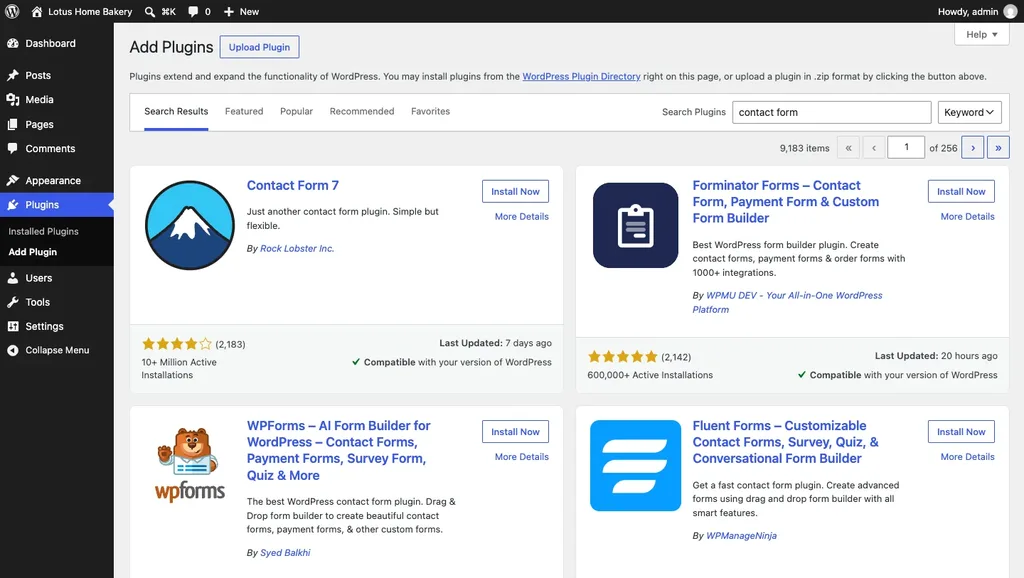Open More Details for Fluent Forms
Screen dimensions: 1024x578
967,457
